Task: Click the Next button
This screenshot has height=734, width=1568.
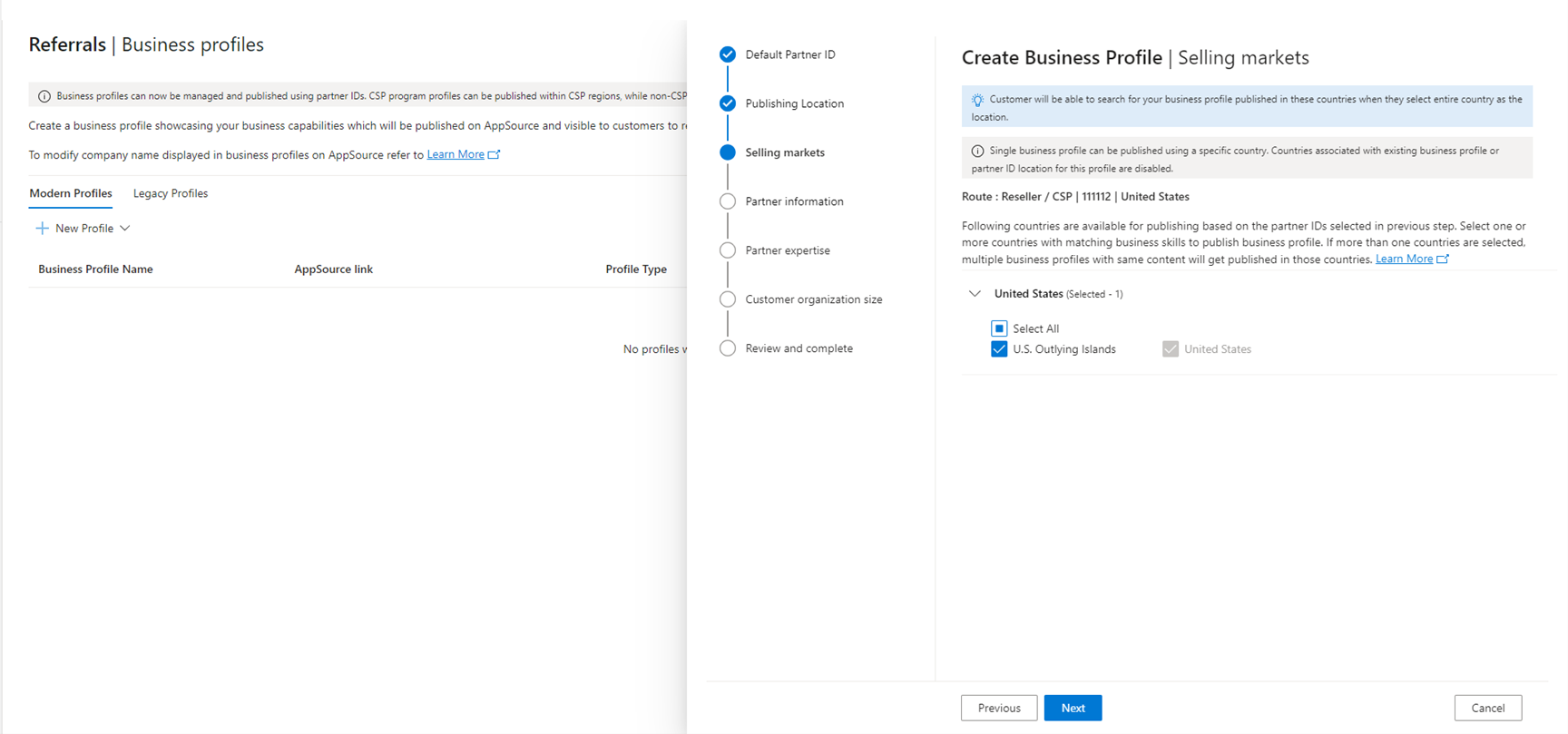Action: tap(1073, 708)
